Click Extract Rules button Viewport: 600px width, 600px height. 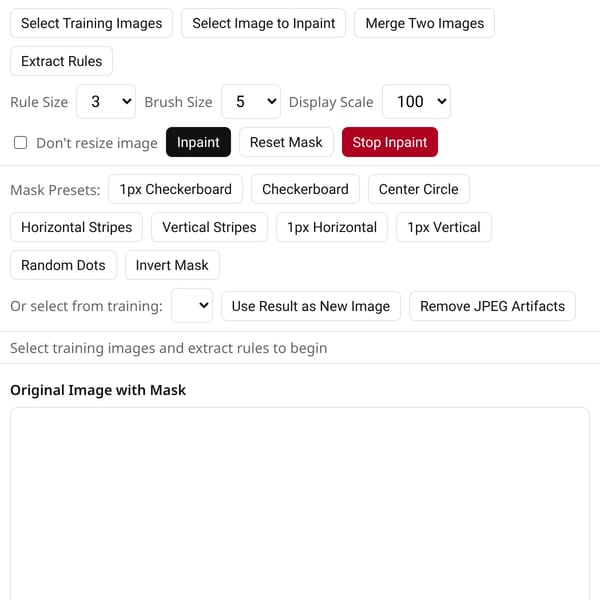click(x=62, y=61)
